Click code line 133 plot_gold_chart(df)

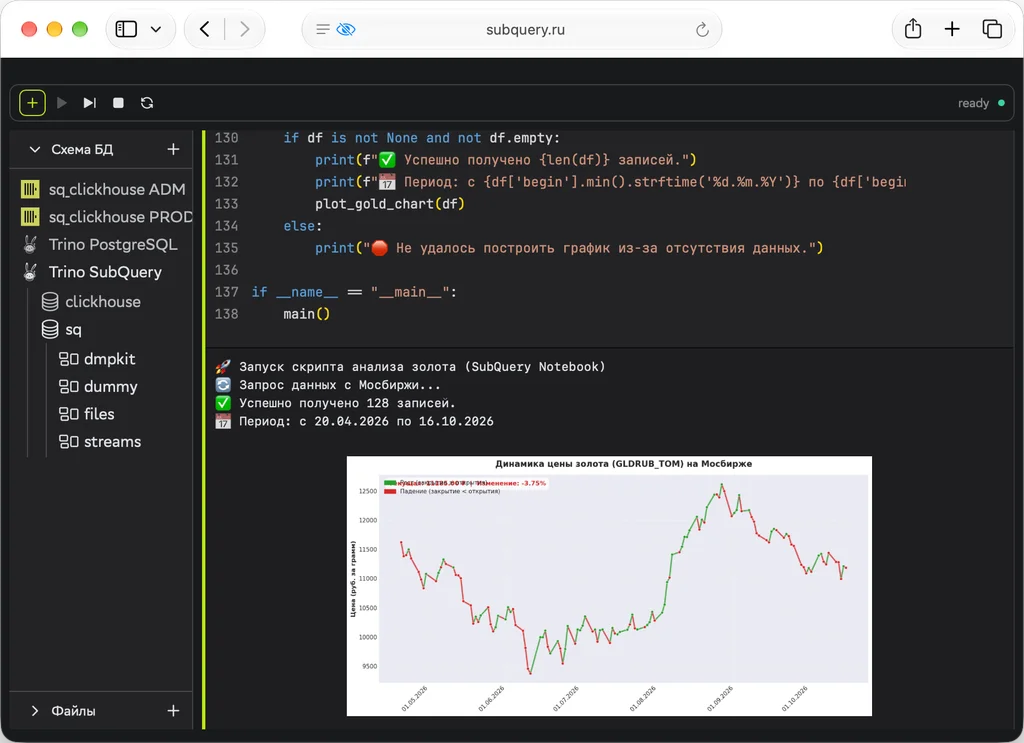pos(390,204)
